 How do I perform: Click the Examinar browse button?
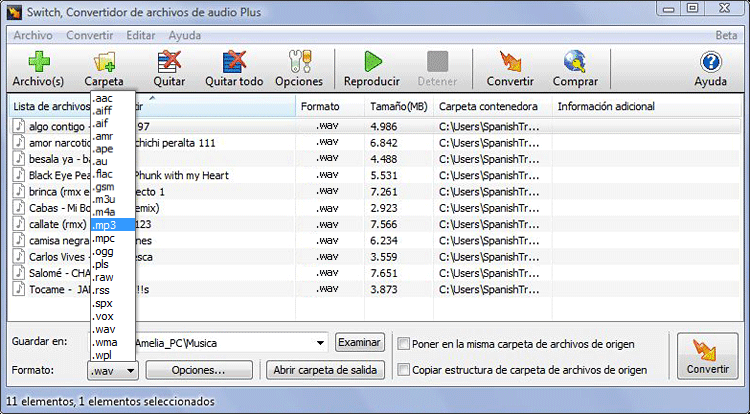[x=359, y=342]
